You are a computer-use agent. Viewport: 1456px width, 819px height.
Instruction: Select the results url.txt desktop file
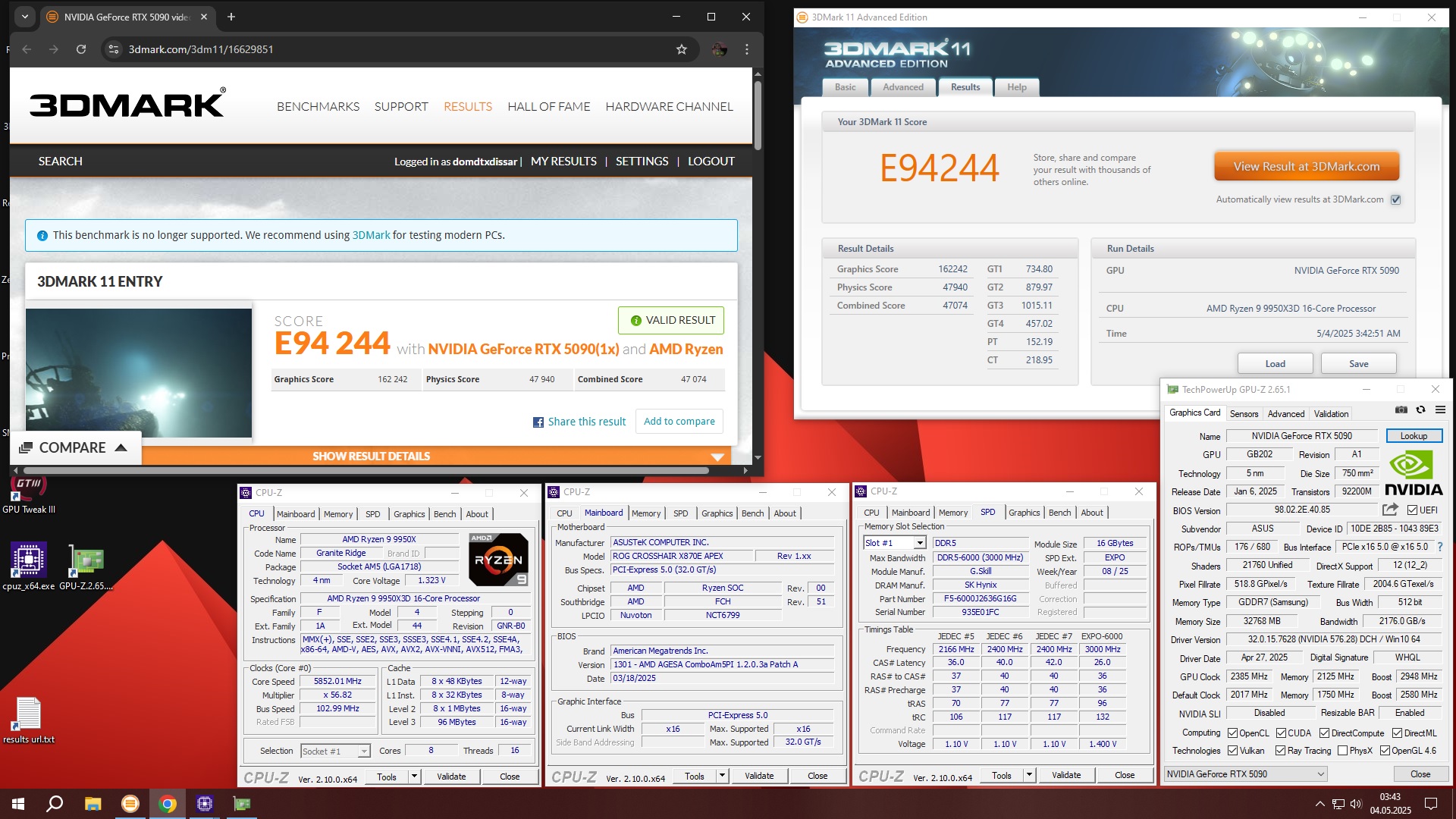(x=28, y=720)
